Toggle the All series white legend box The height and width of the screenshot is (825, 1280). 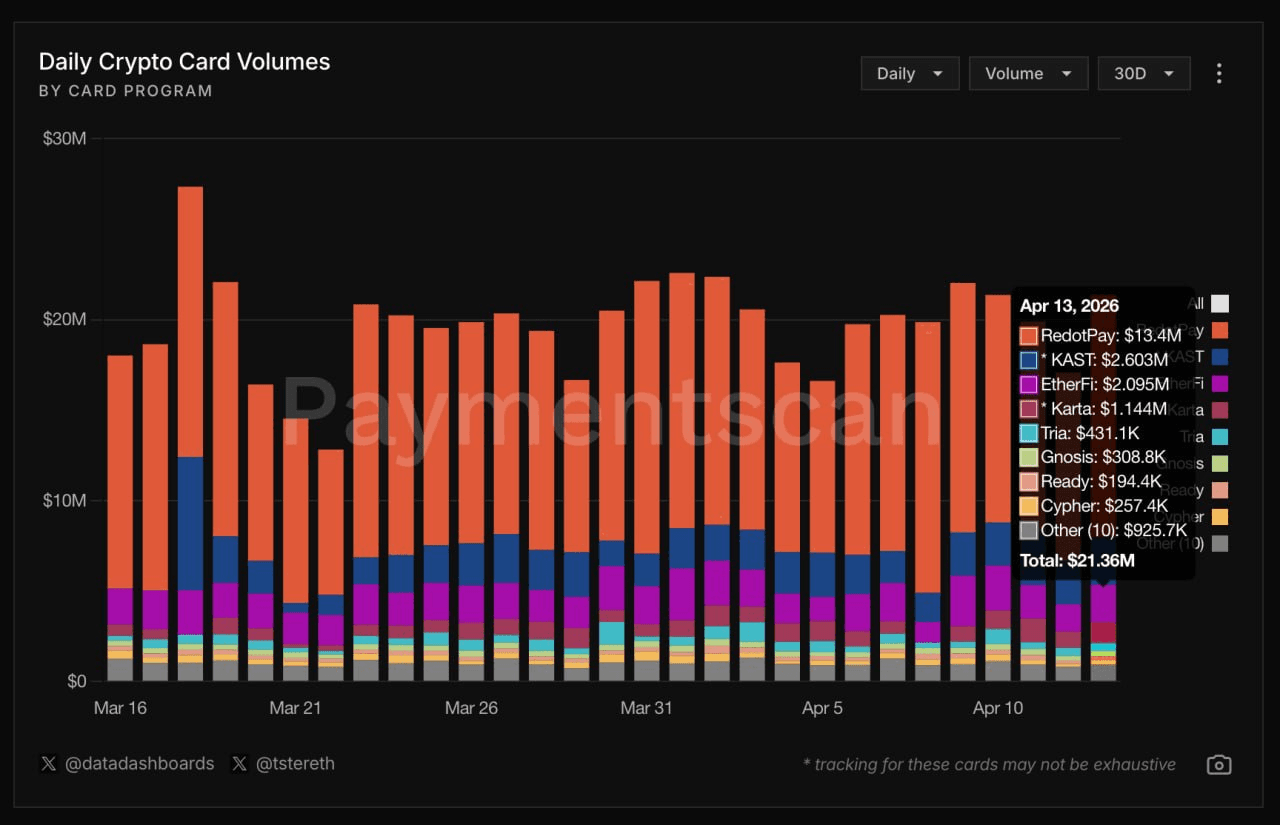[1219, 304]
